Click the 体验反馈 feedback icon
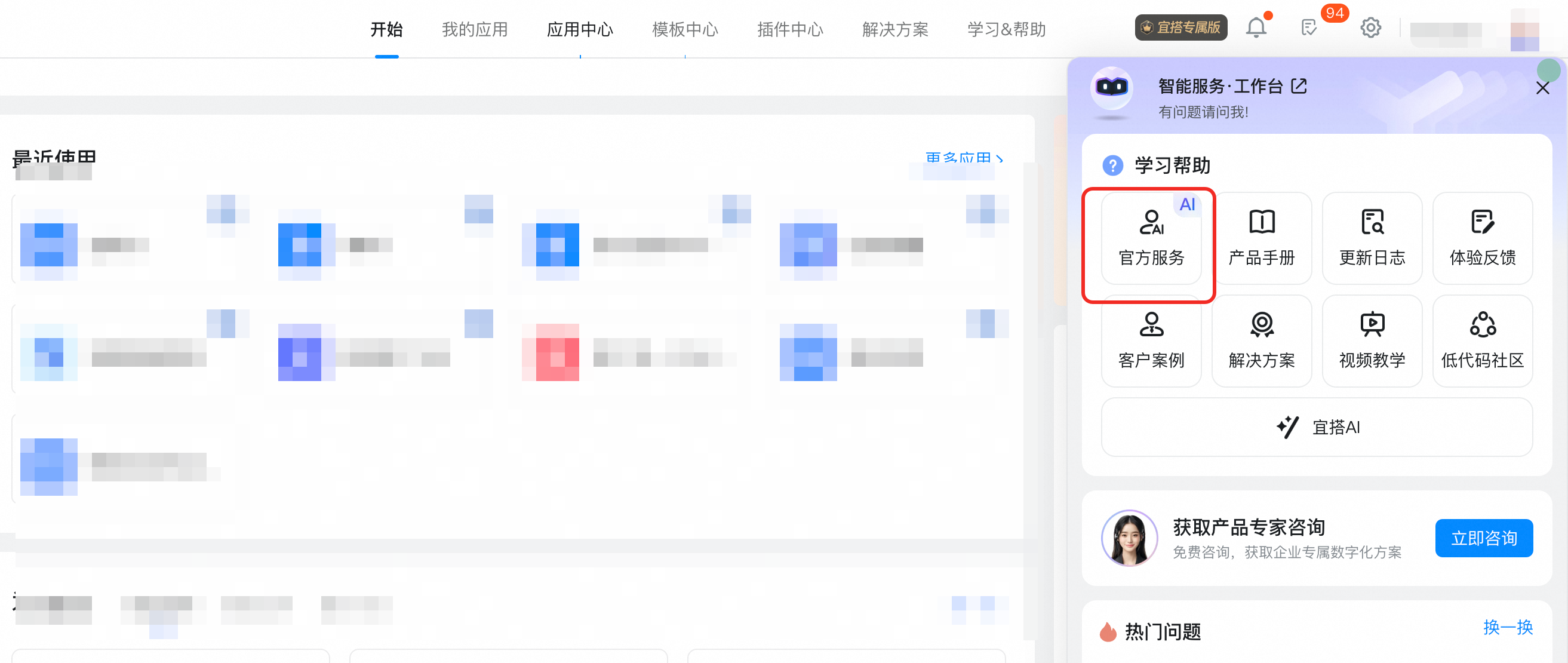The width and height of the screenshot is (1568, 663). [x=1481, y=223]
